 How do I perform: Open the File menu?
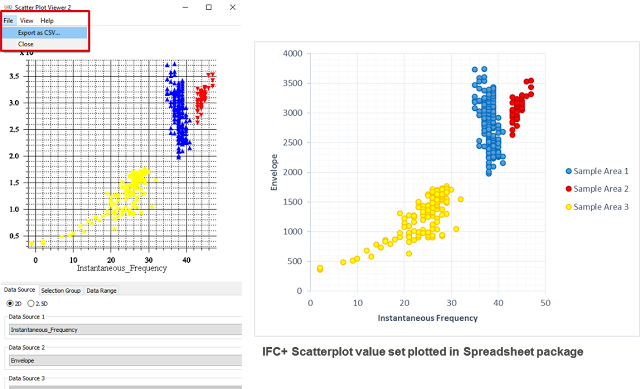point(8,20)
